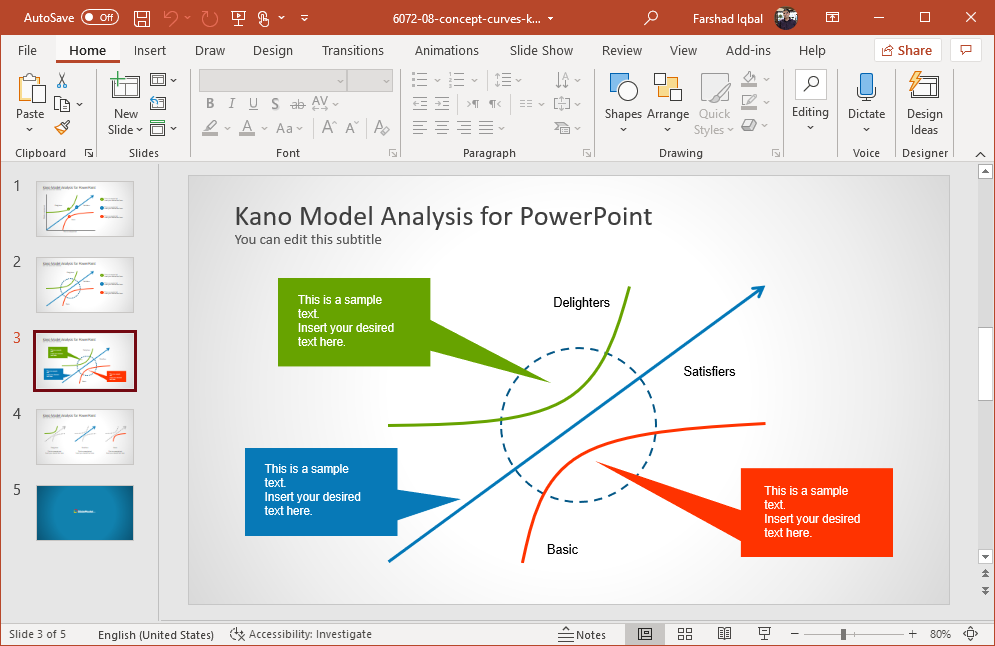Toggle the Notes pane
Image resolution: width=995 pixels, height=646 pixels.
point(583,634)
